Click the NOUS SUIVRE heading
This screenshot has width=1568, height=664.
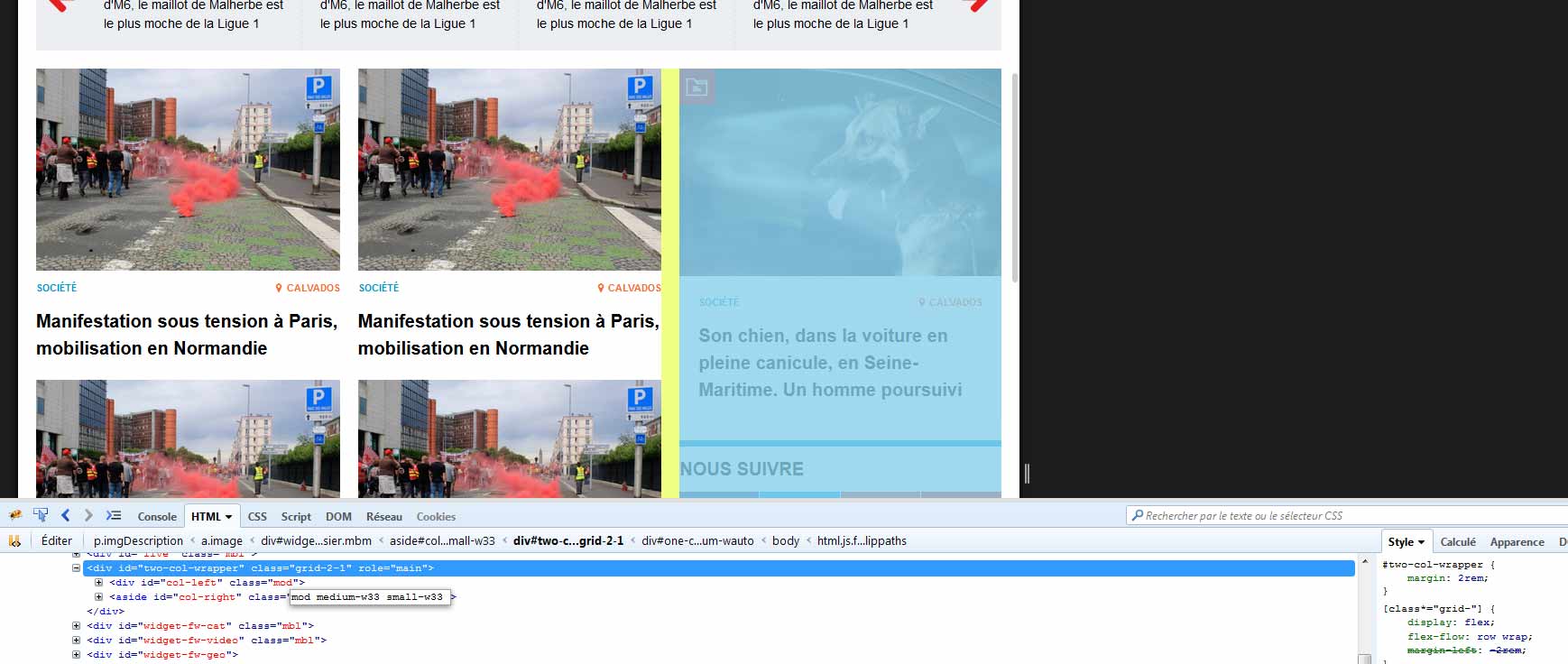coord(742,469)
